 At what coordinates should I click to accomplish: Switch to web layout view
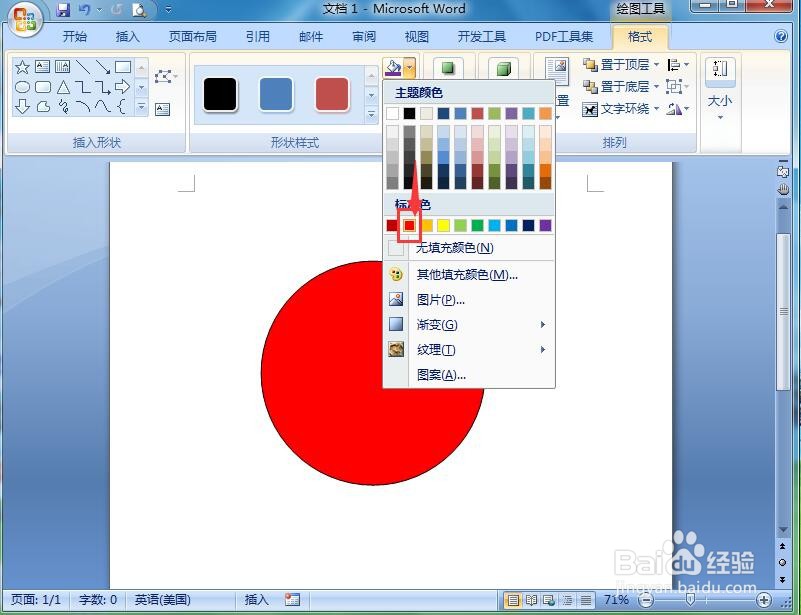(x=549, y=600)
